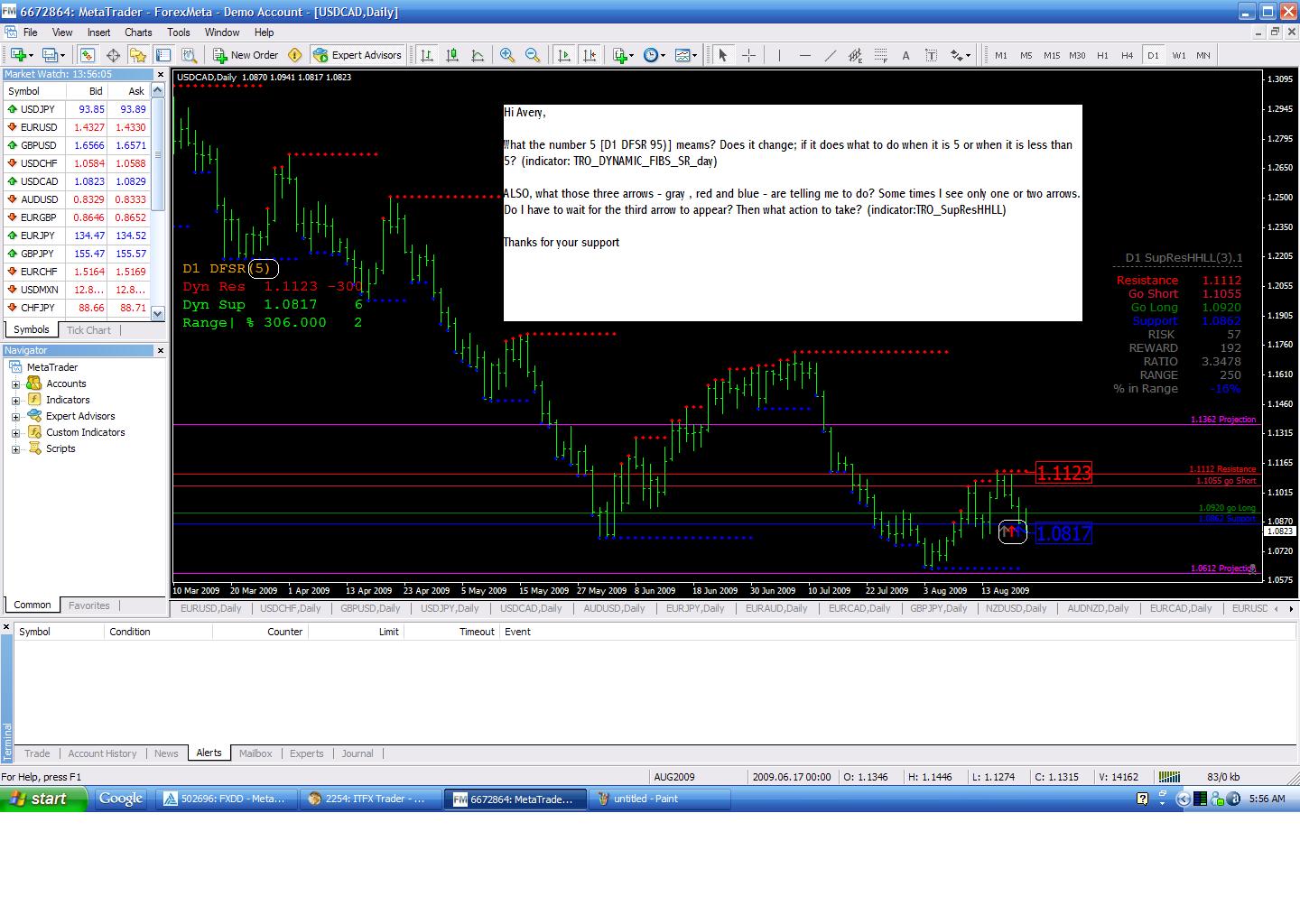Viewport: 1300px width, 924px height.
Task: Expand the Accounts tree node
Action: (15, 384)
